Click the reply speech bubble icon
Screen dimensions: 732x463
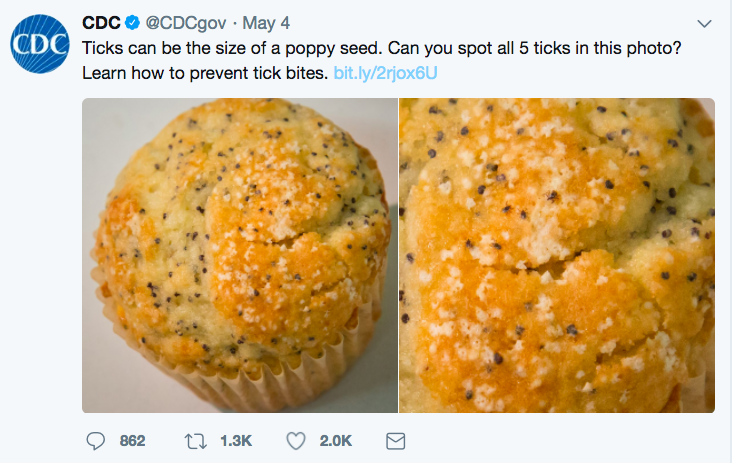(96, 440)
